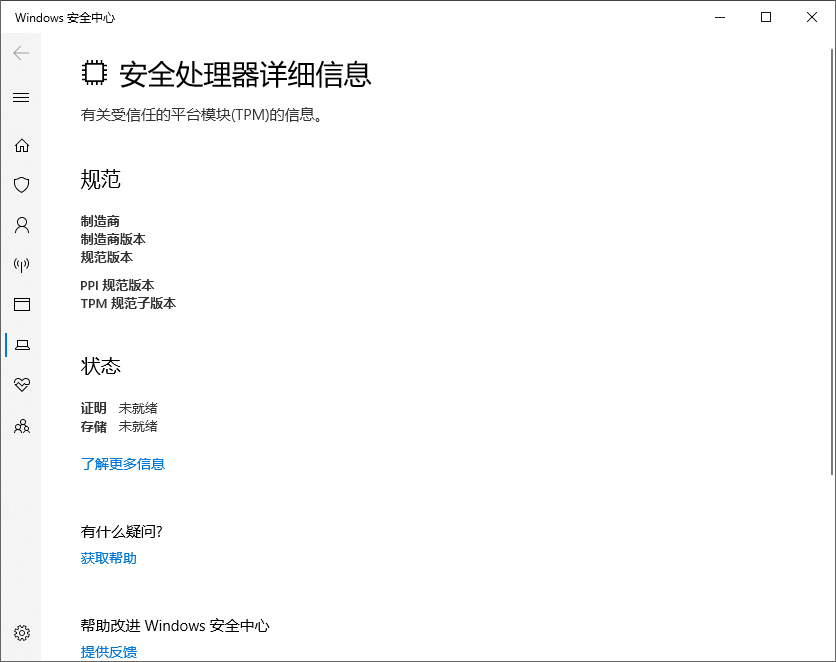Go back using the back arrow
This screenshot has height=662, width=836.
click(21, 53)
